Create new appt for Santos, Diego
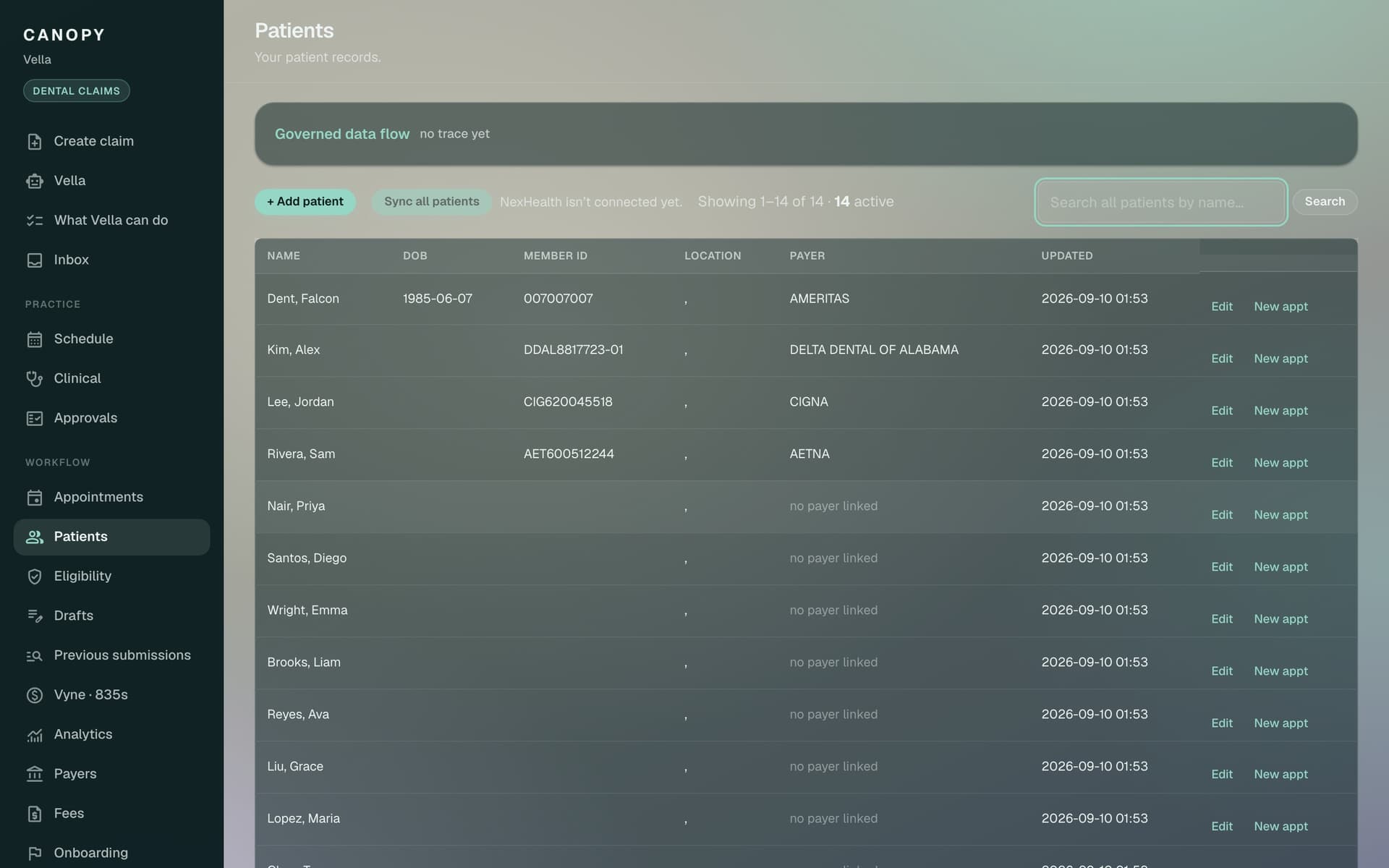The height and width of the screenshot is (868, 1389). (1280, 567)
